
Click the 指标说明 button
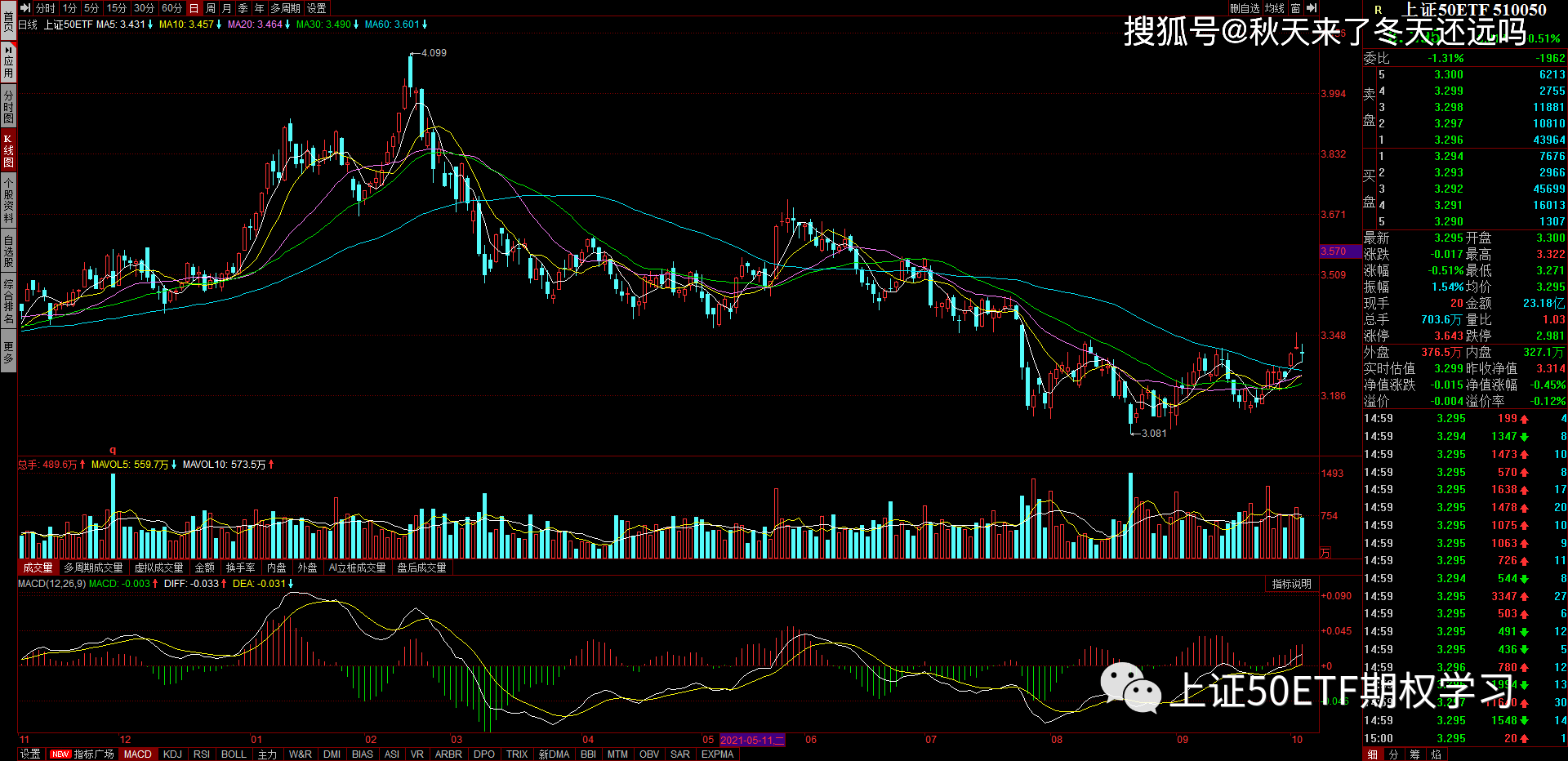coord(1291,584)
